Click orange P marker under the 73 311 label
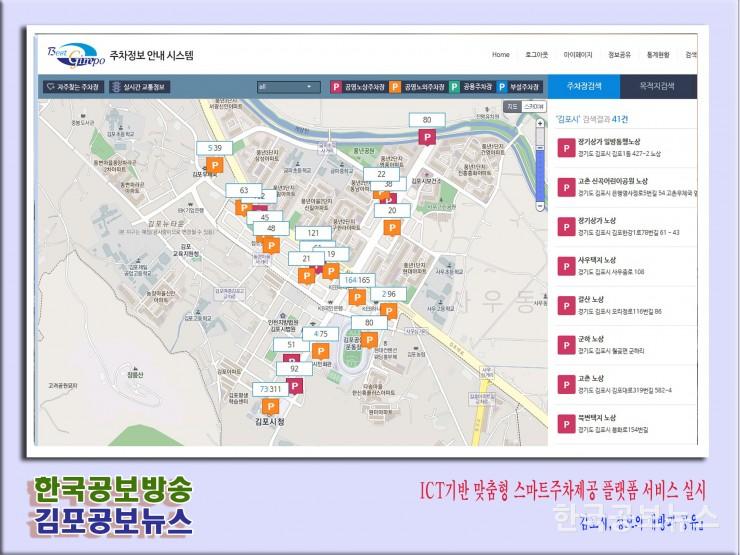 click(x=270, y=406)
